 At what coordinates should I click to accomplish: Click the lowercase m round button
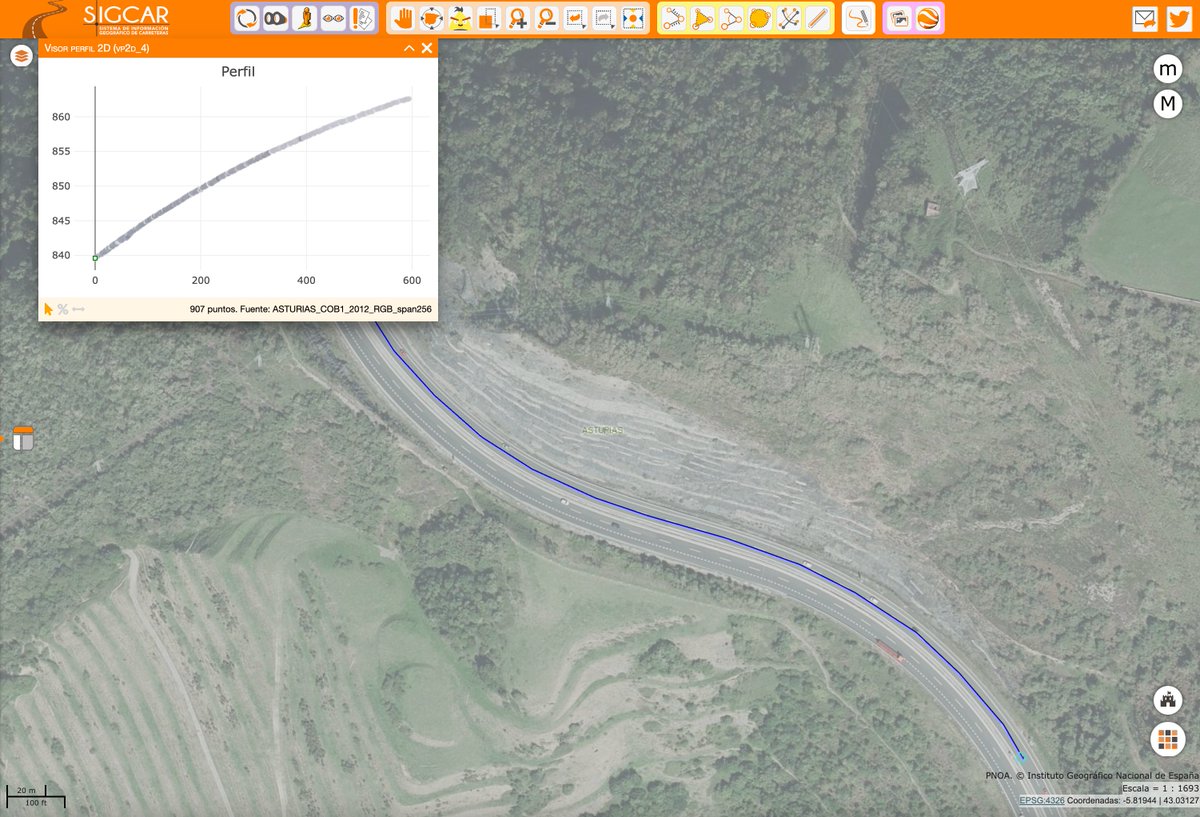click(x=1167, y=69)
